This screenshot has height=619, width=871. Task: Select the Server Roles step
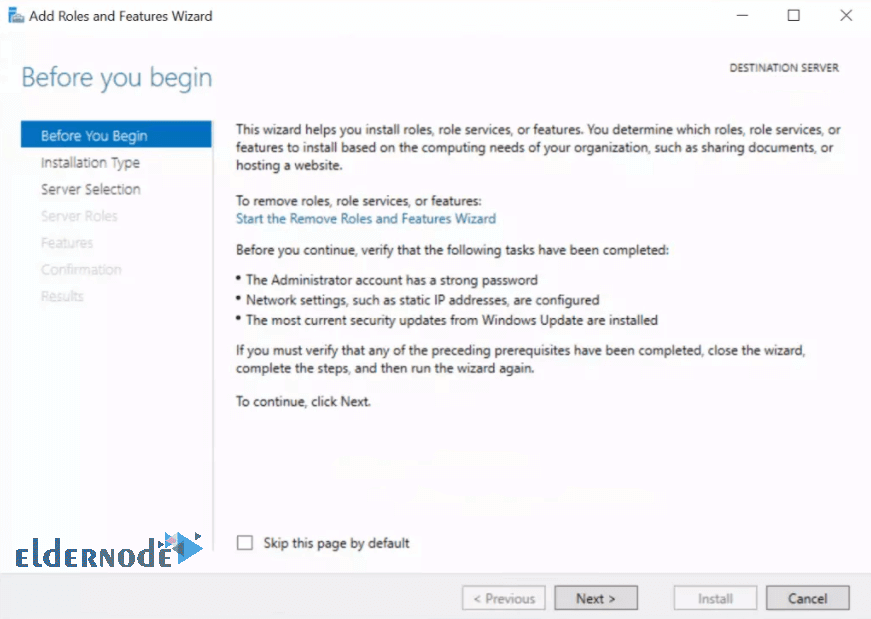click(79, 216)
